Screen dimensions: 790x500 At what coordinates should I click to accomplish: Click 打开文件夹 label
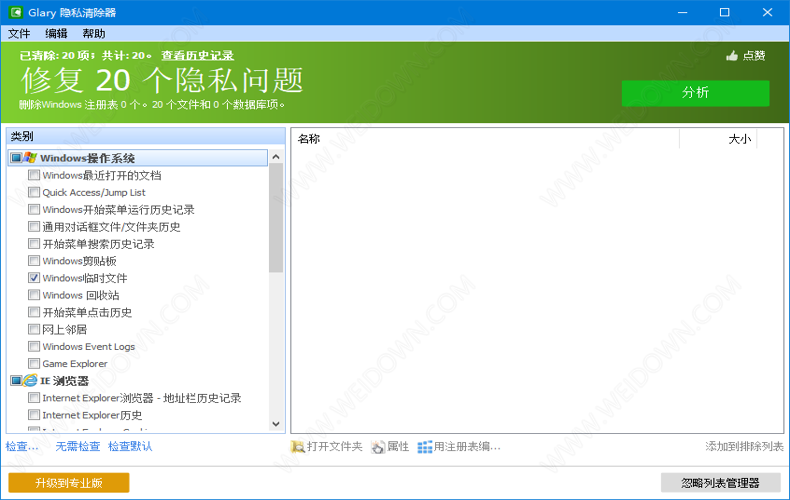[x=335, y=446]
